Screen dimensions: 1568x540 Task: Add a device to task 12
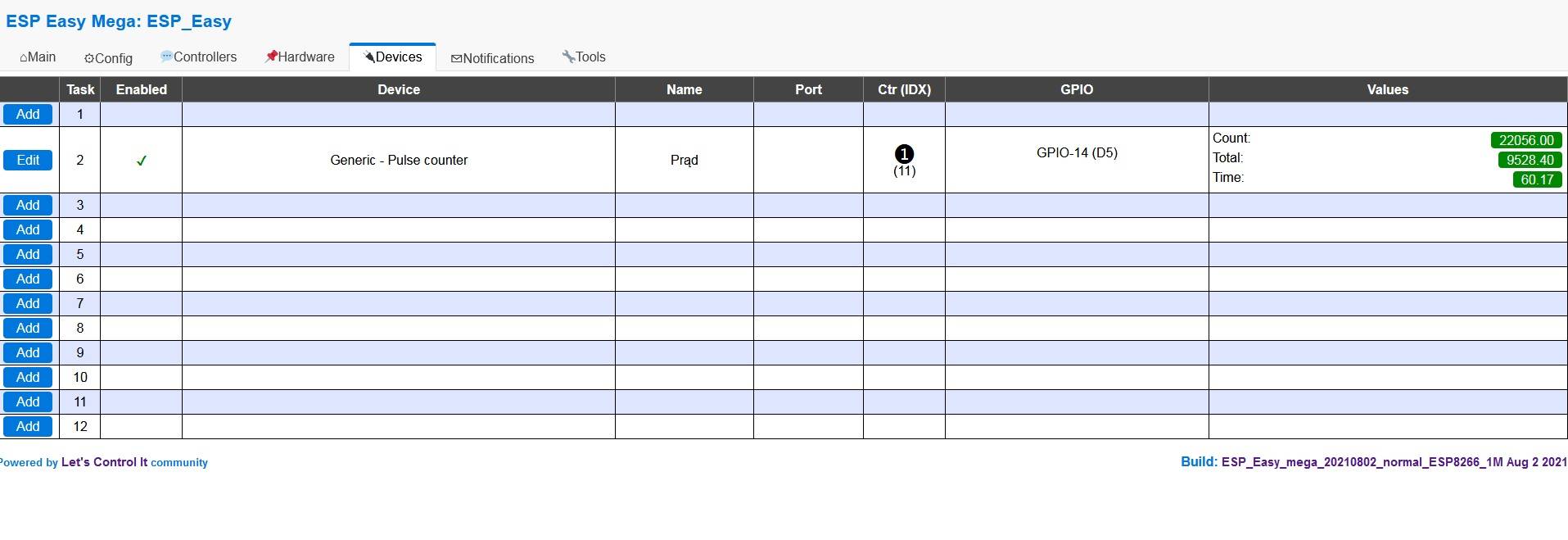[28, 426]
